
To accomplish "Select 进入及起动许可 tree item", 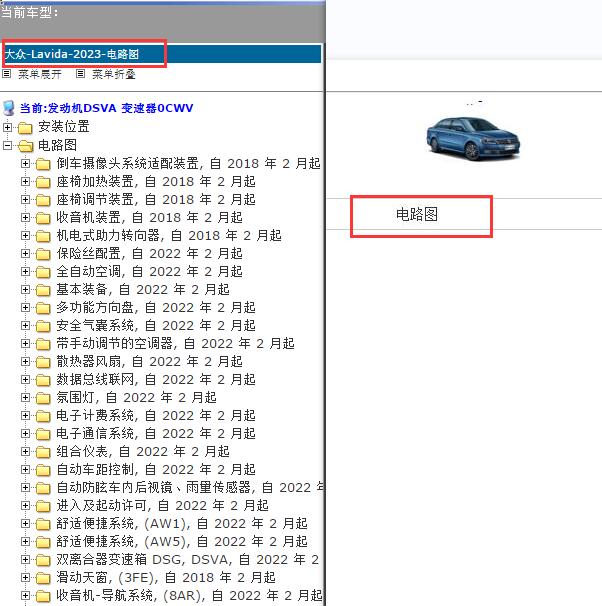I will [x=162, y=505].
